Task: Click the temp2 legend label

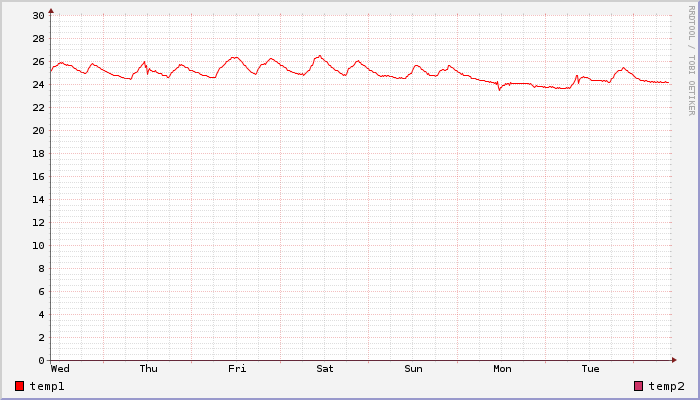Action: point(666,386)
